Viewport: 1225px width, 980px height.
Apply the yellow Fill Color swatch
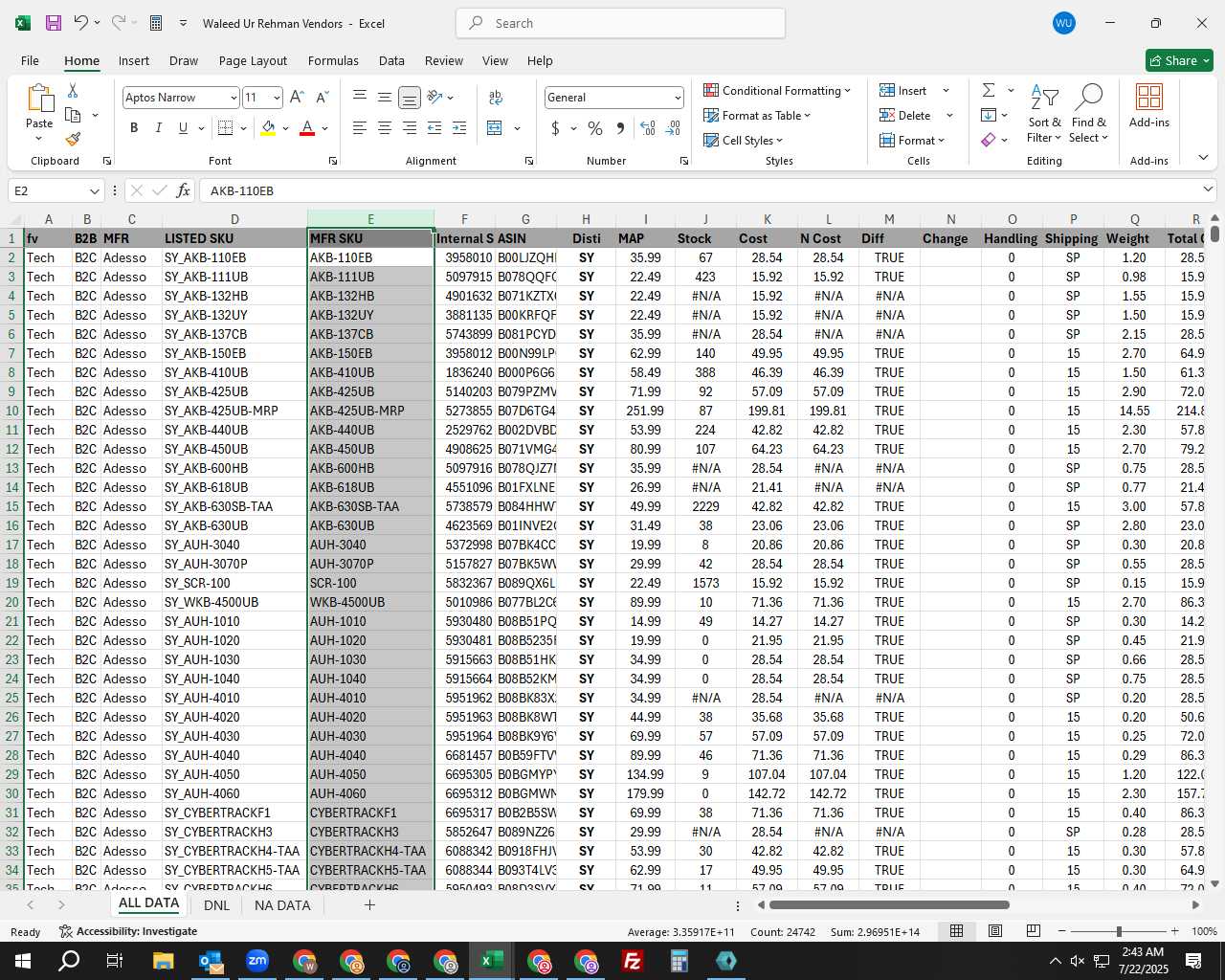click(268, 127)
